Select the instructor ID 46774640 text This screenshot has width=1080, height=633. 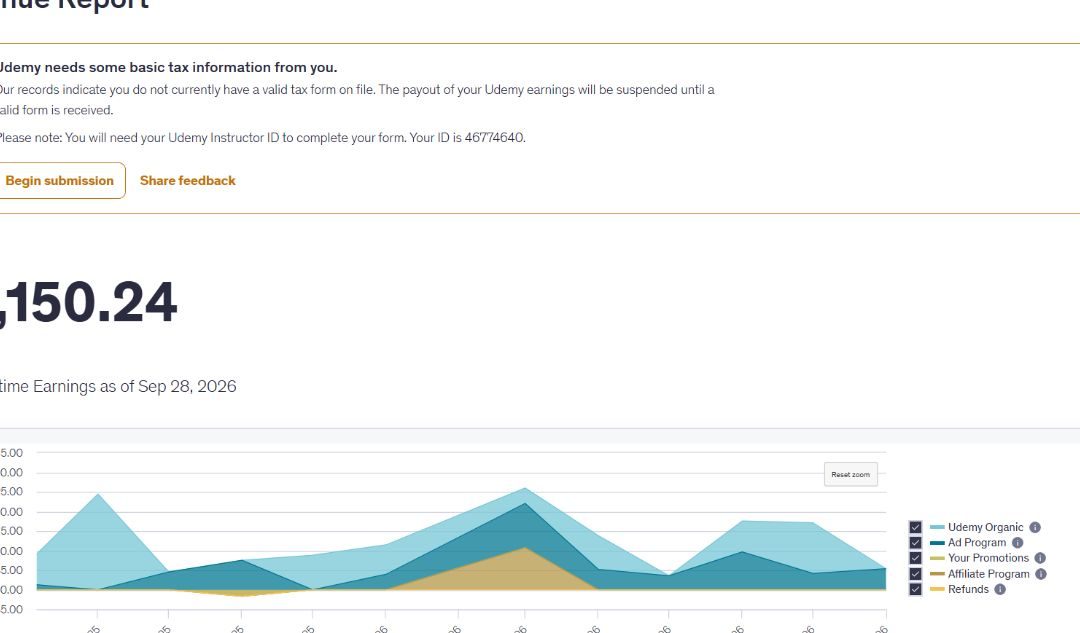point(494,137)
